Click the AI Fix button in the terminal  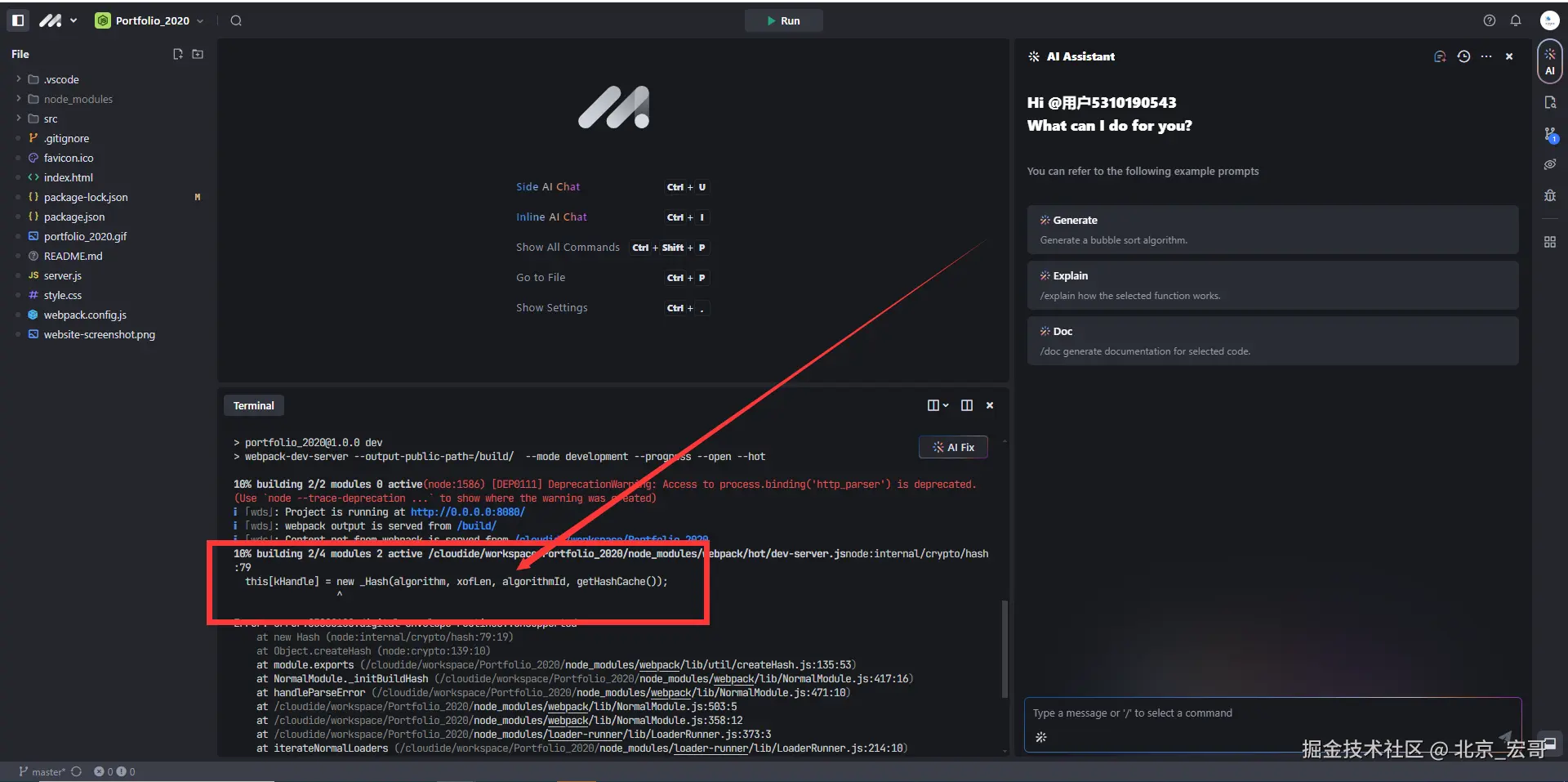953,447
